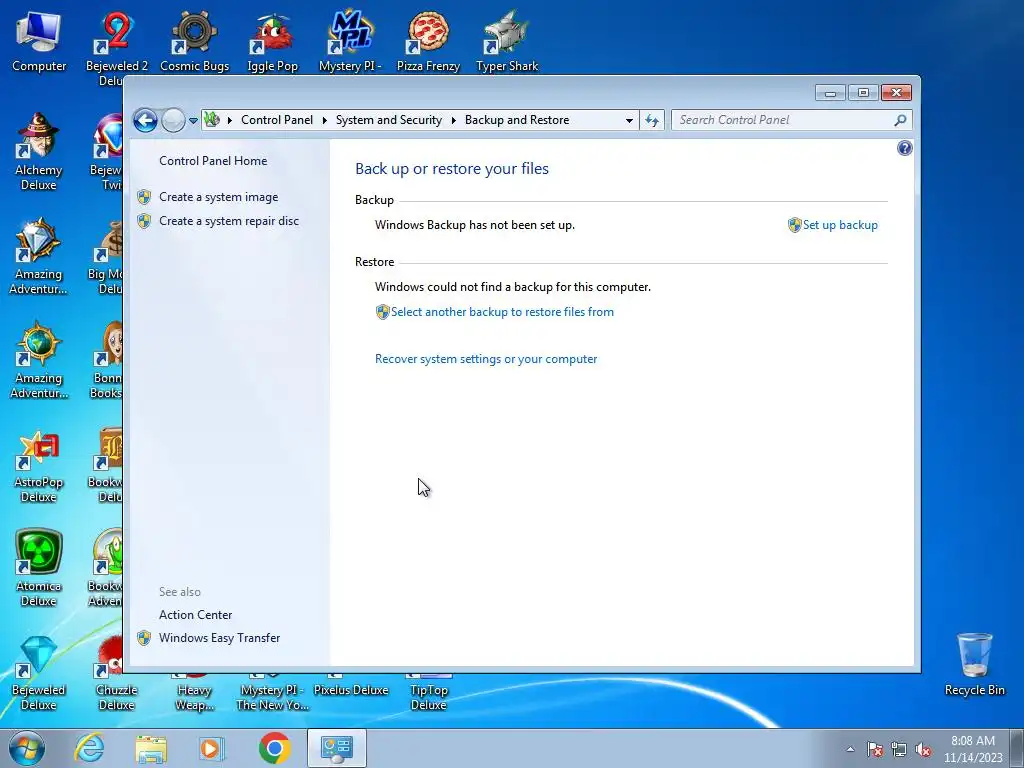Open Windows Easy Transfer link
This screenshot has height=768, width=1024.
coord(219,638)
